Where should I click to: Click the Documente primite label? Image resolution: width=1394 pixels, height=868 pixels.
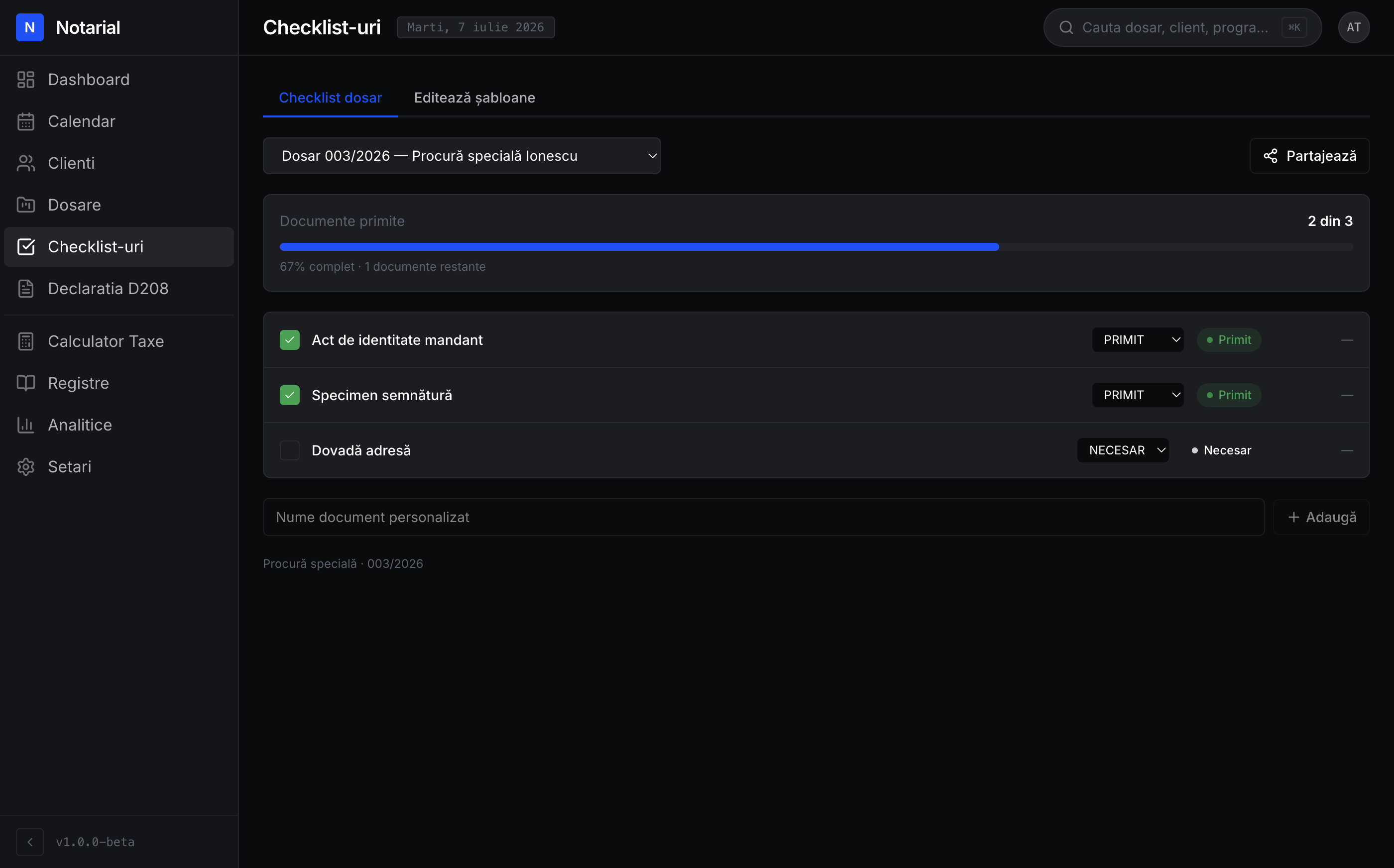coord(342,221)
